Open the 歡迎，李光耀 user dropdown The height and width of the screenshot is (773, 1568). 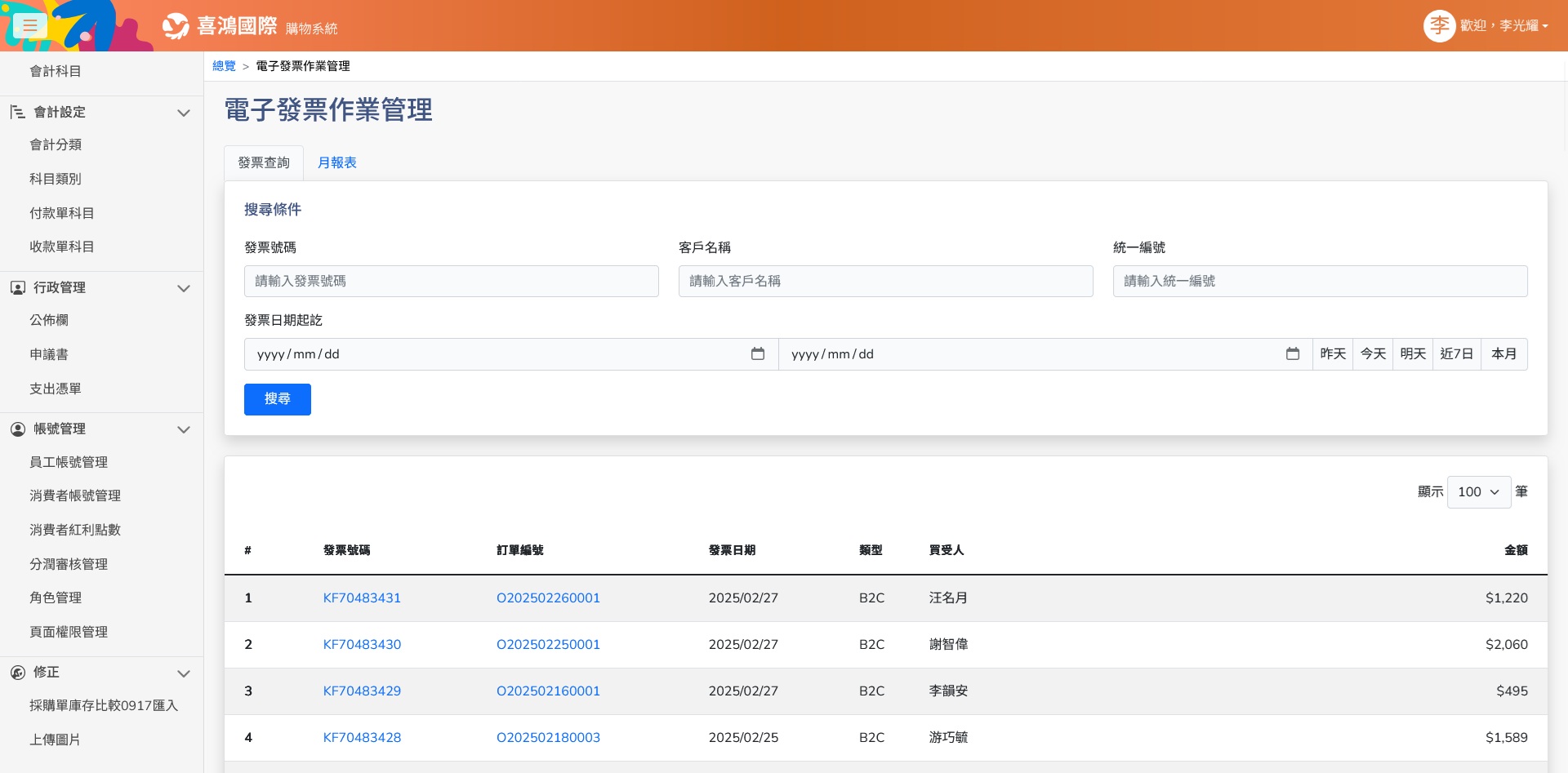point(1503,26)
